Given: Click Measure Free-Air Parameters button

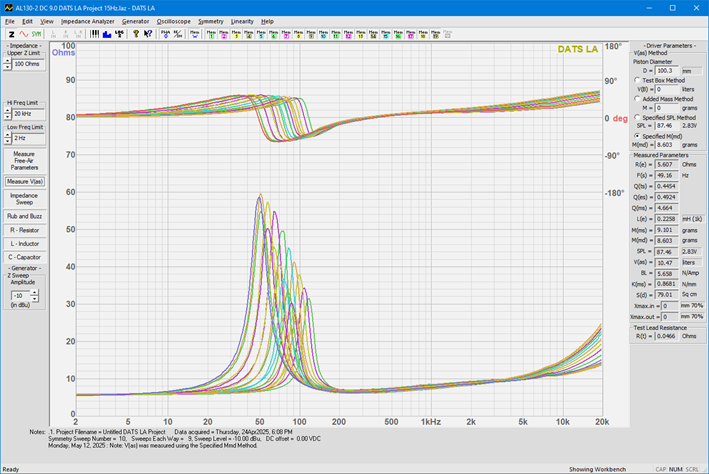Looking at the screenshot, I should tap(24, 161).
